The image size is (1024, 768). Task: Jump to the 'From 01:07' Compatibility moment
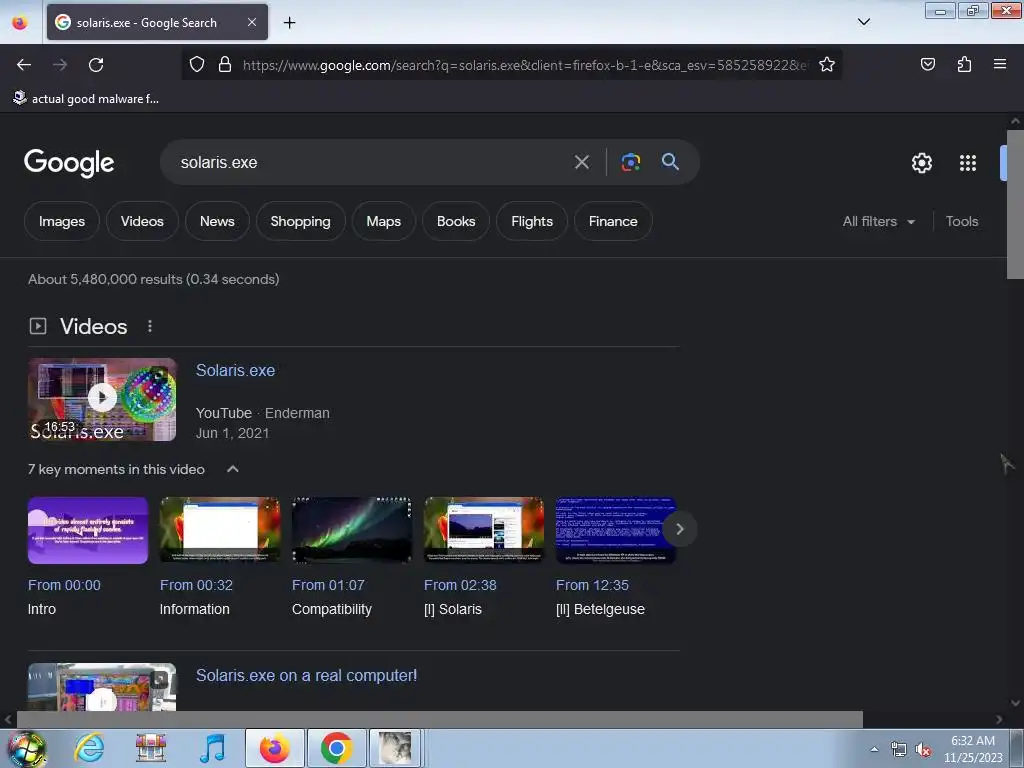click(x=328, y=585)
